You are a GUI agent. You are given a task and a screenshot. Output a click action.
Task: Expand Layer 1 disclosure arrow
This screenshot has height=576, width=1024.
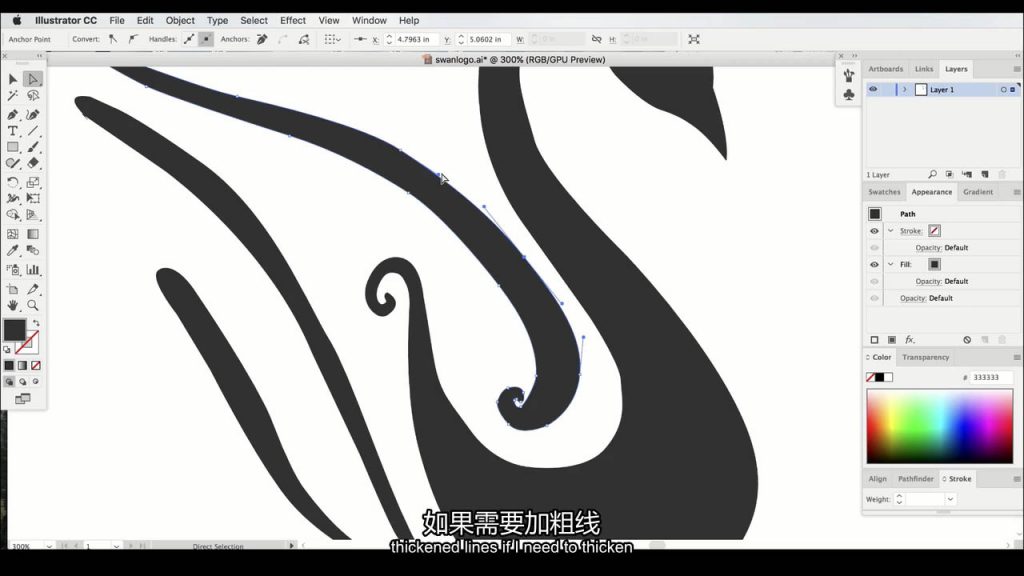click(905, 90)
